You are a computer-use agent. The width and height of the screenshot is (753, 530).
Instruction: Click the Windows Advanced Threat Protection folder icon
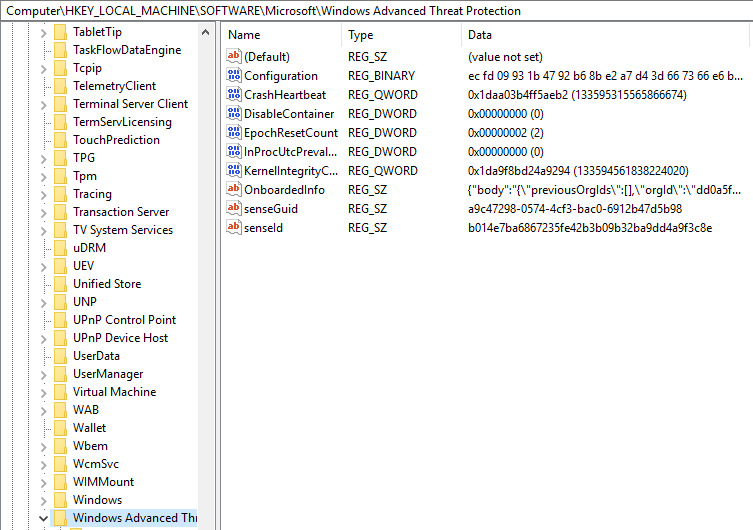pyautogui.click(x=61, y=518)
